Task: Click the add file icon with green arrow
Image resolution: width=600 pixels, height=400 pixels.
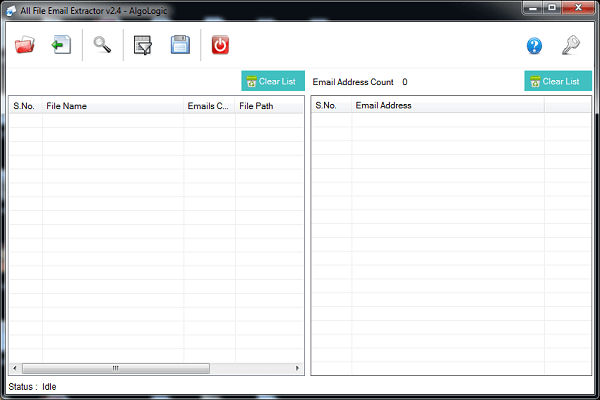Action: coord(61,45)
